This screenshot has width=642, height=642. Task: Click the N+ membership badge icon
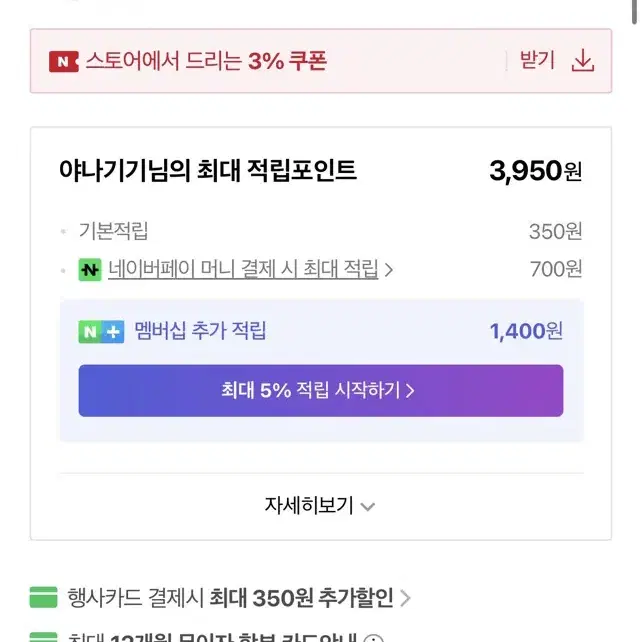101,332
